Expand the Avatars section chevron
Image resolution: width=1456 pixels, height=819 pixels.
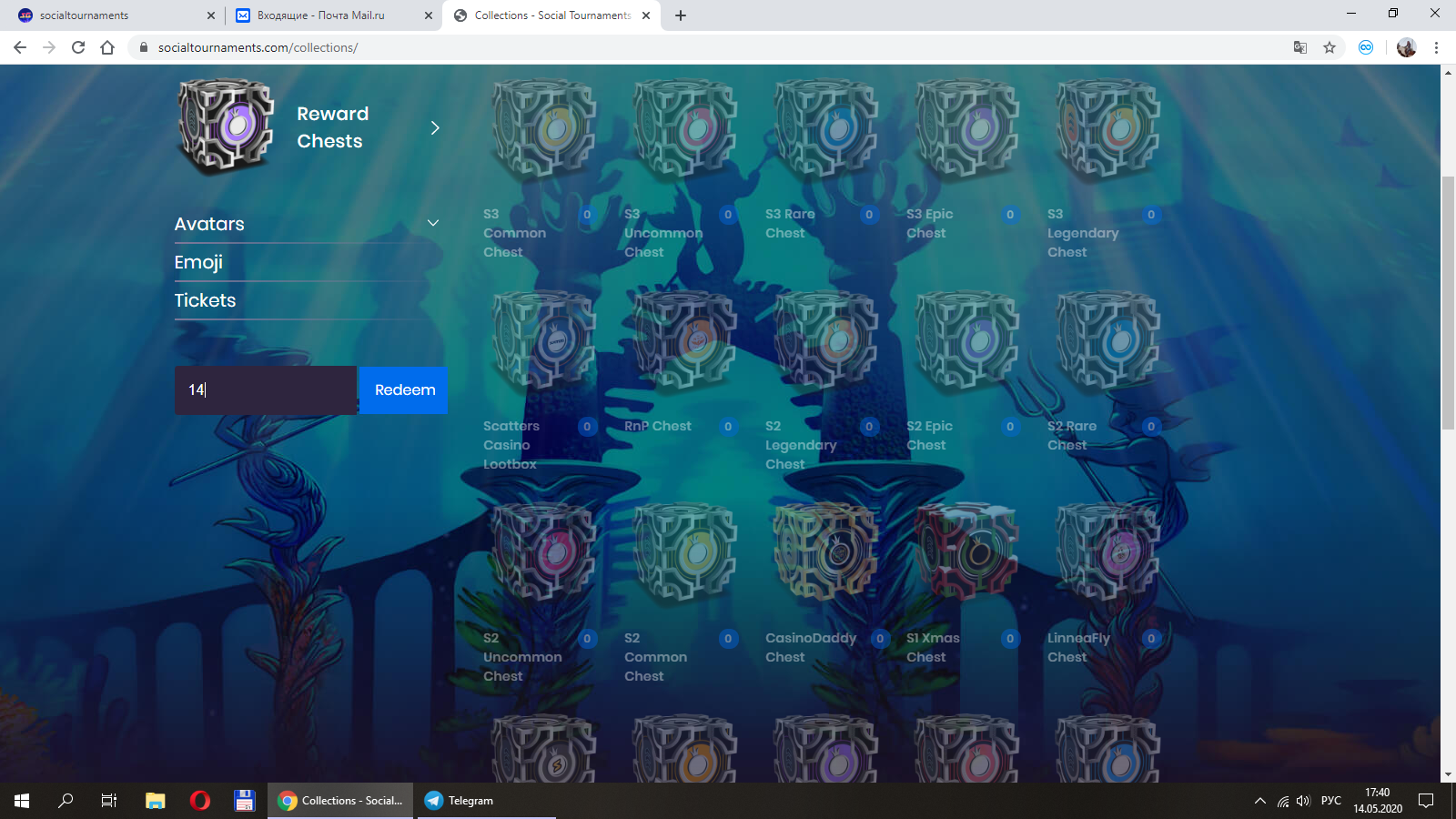433,223
